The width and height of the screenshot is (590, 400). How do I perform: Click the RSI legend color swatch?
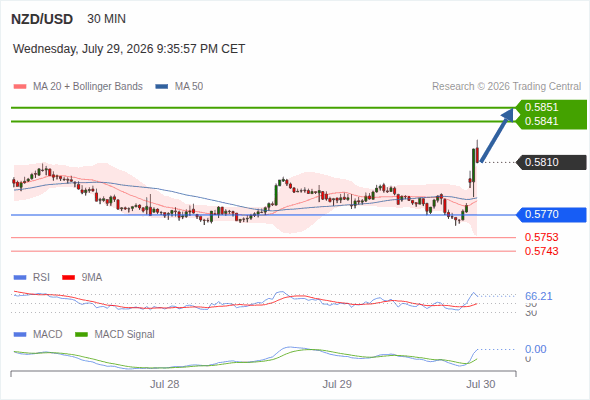20,278
